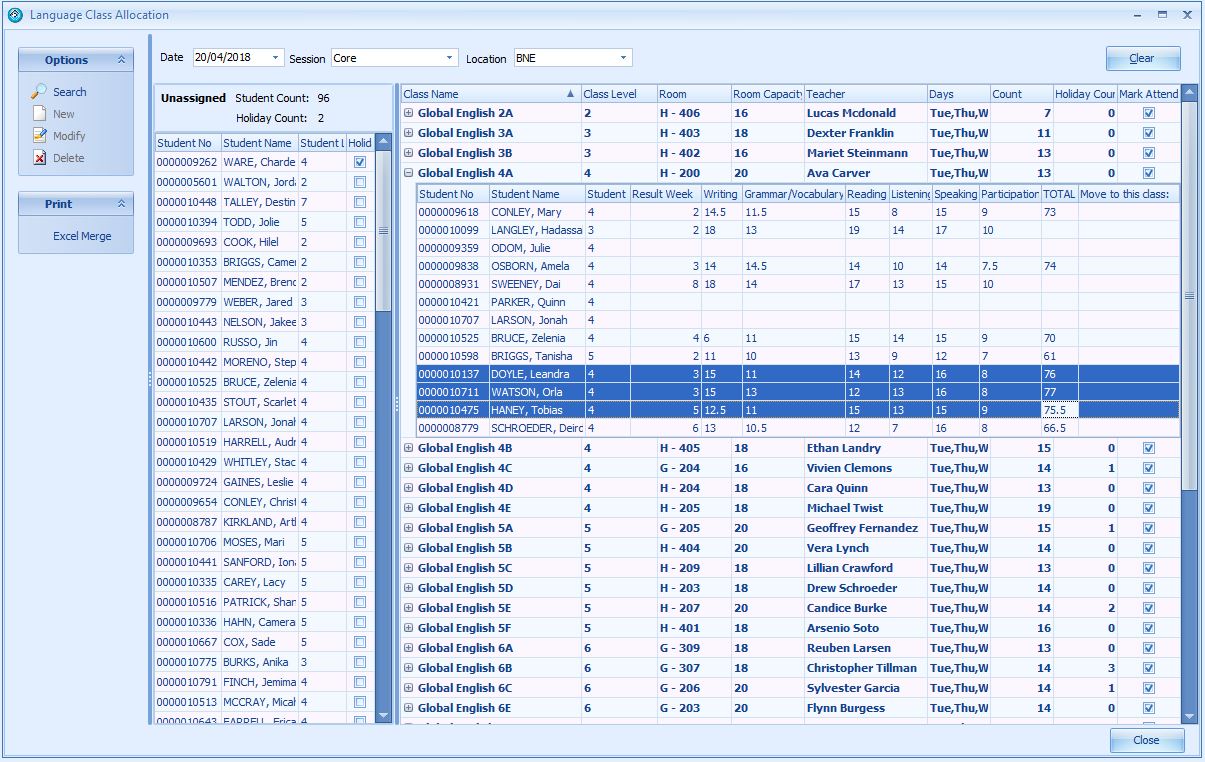Collapse the Print panel chevron
This screenshot has width=1205, height=762.
click(121, 204)
